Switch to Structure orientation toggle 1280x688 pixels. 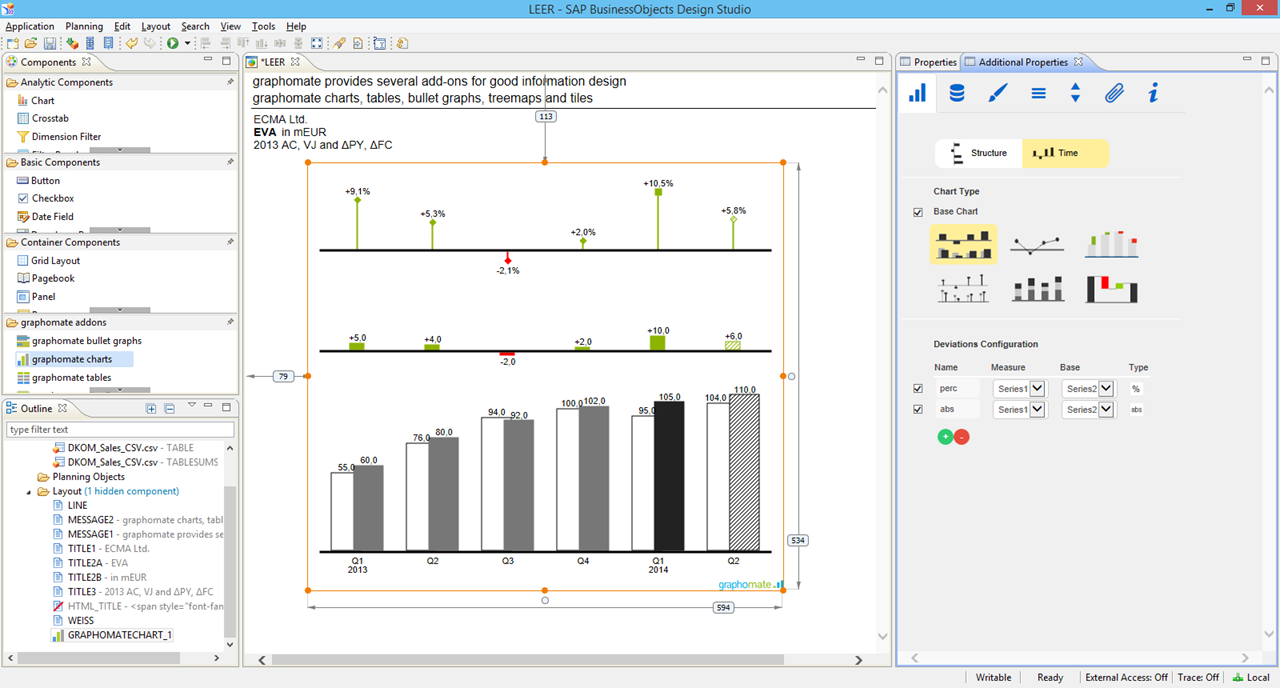pos(978,153)
